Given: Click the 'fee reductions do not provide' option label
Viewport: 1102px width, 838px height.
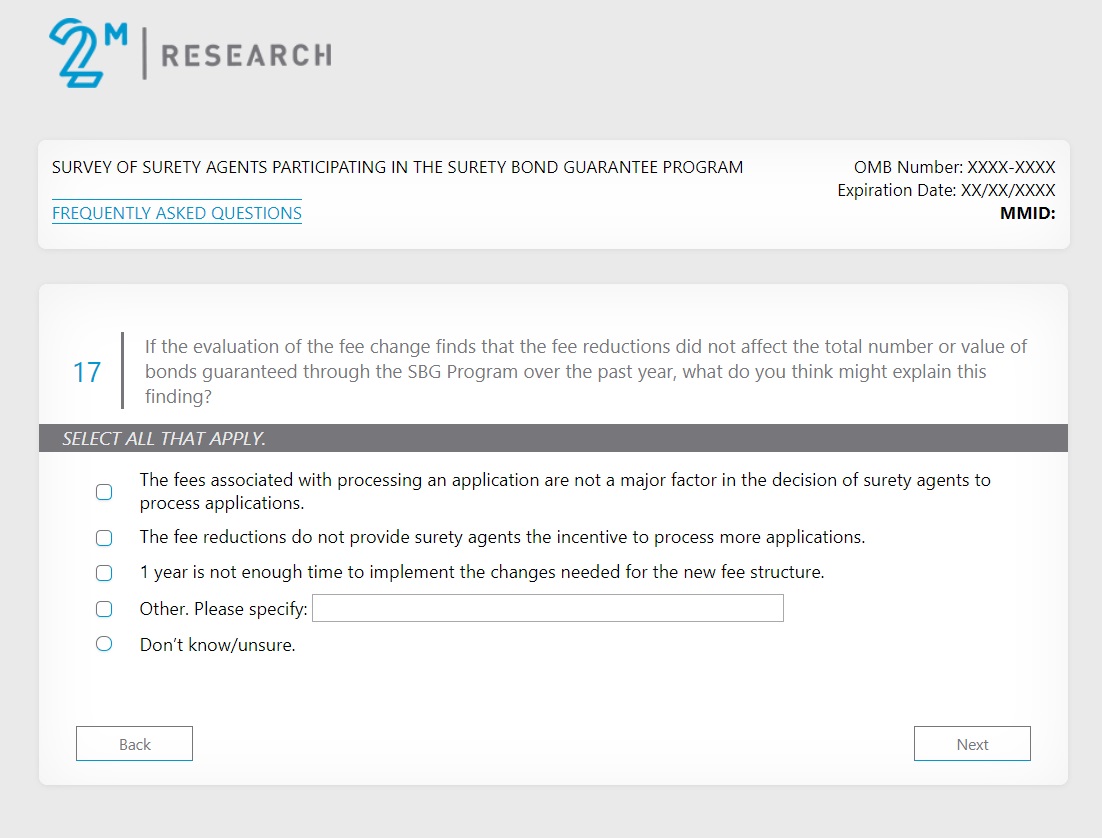Looking at the screenshot, I should pyautogui.click(x=502, y=537).
